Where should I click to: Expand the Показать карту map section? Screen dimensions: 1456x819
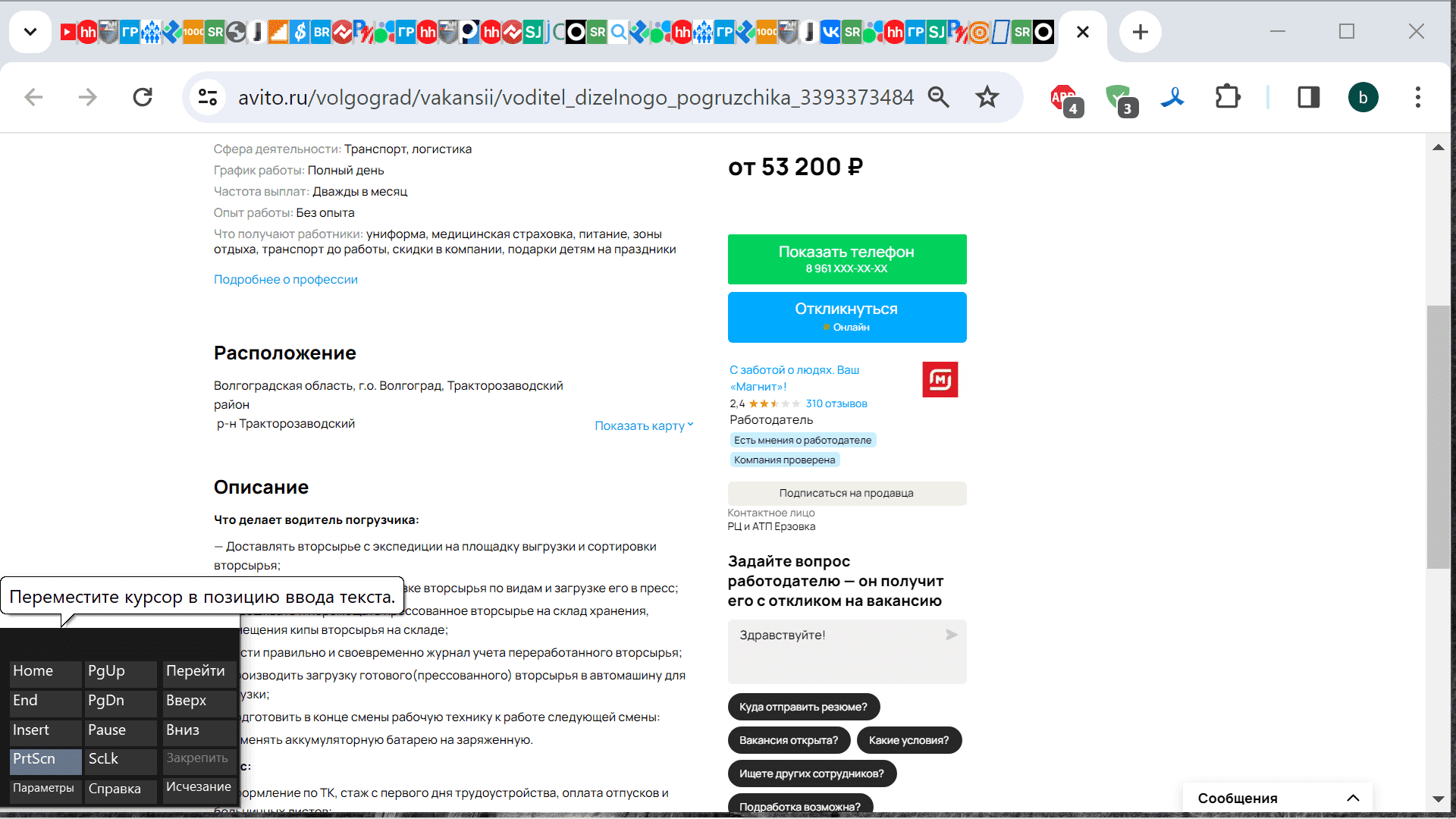click(x=643, y=425)
